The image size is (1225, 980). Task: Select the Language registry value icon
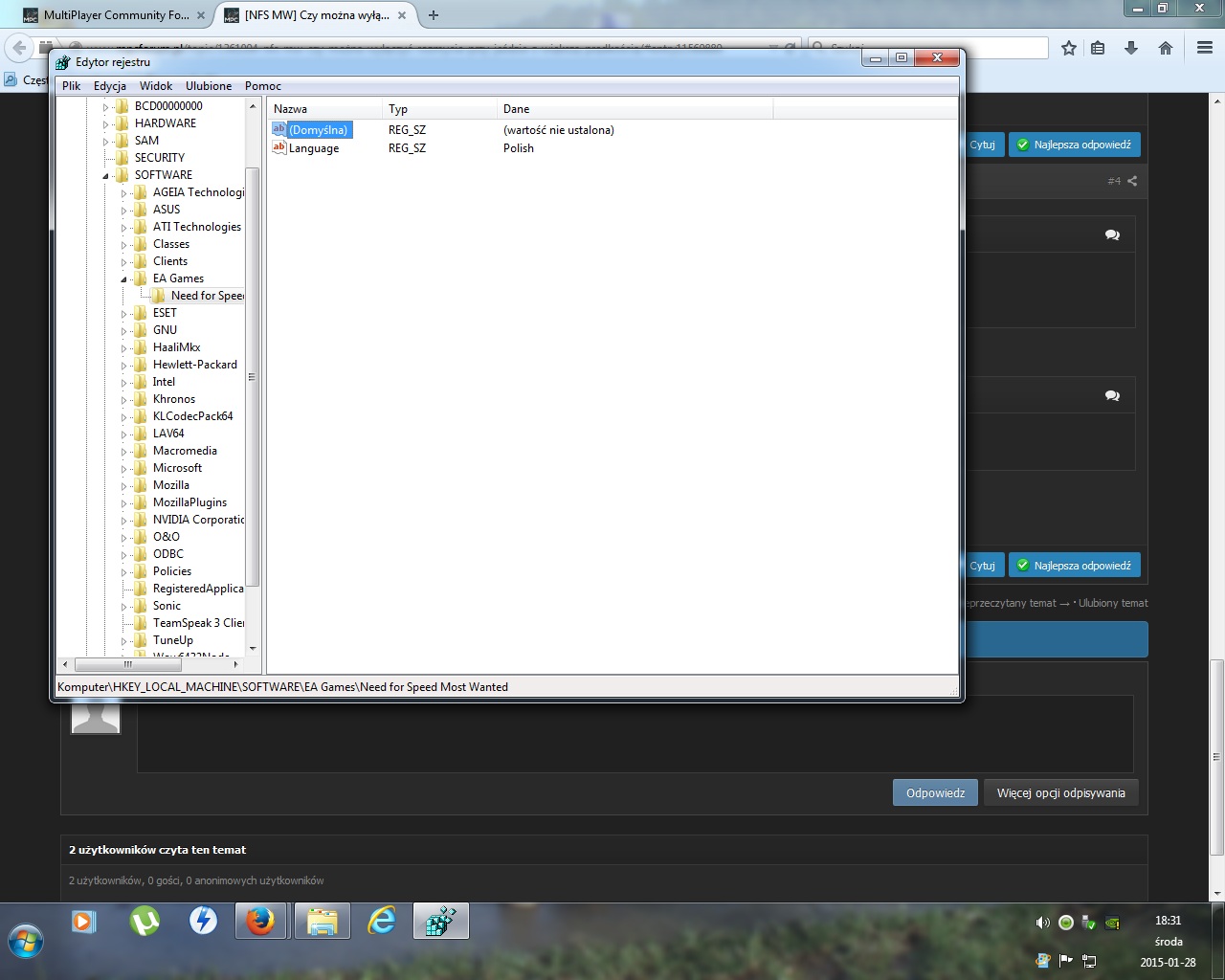click(279, 147)
